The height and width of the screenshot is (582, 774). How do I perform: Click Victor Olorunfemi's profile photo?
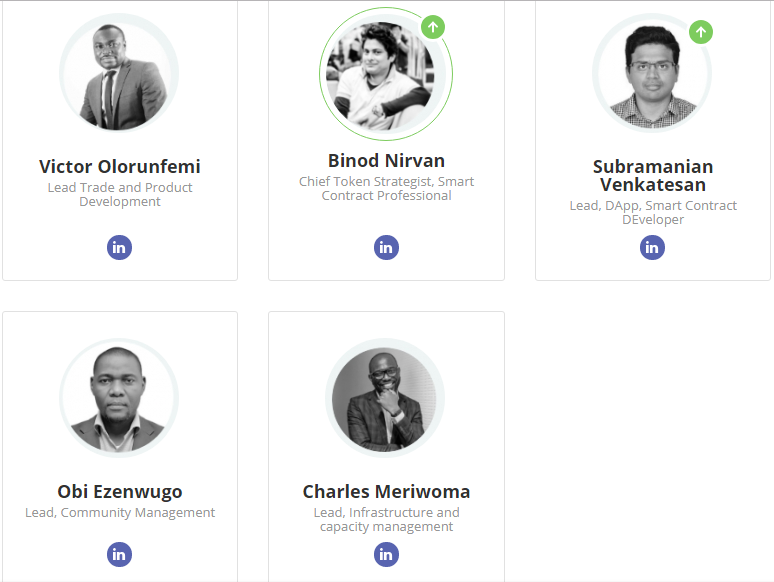(119, 75)
